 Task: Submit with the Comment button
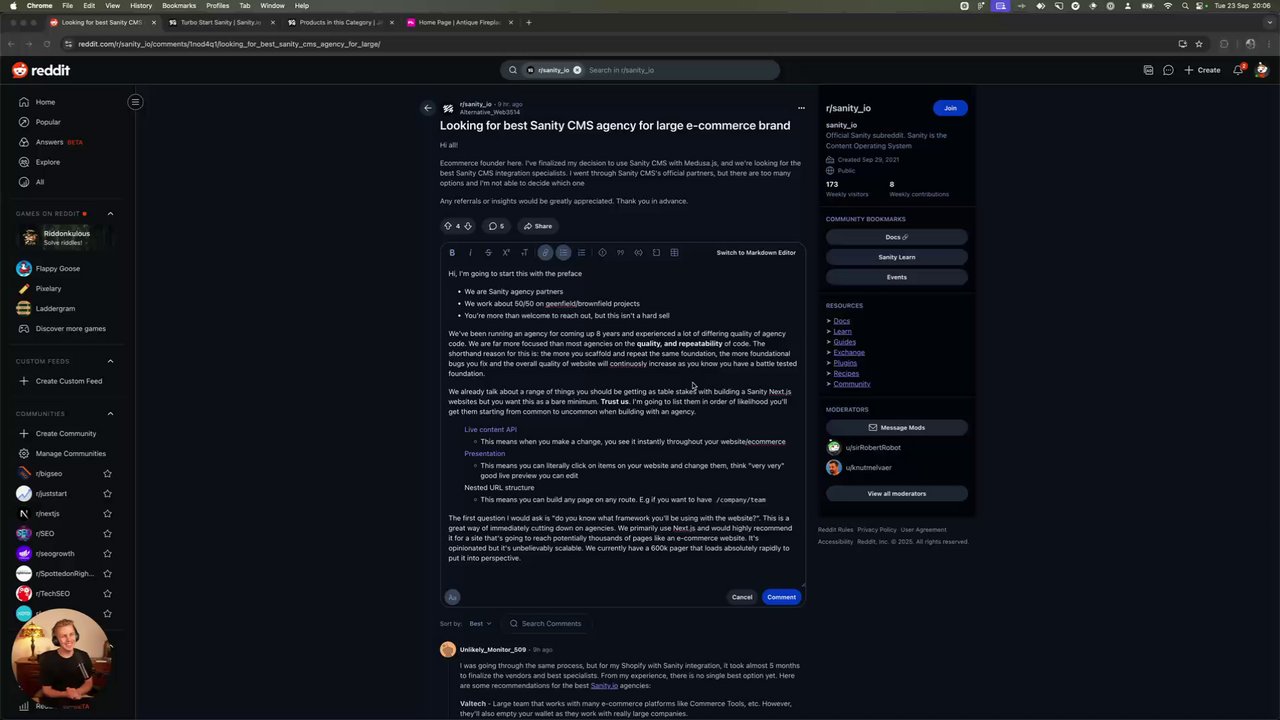tap(781, 597)
